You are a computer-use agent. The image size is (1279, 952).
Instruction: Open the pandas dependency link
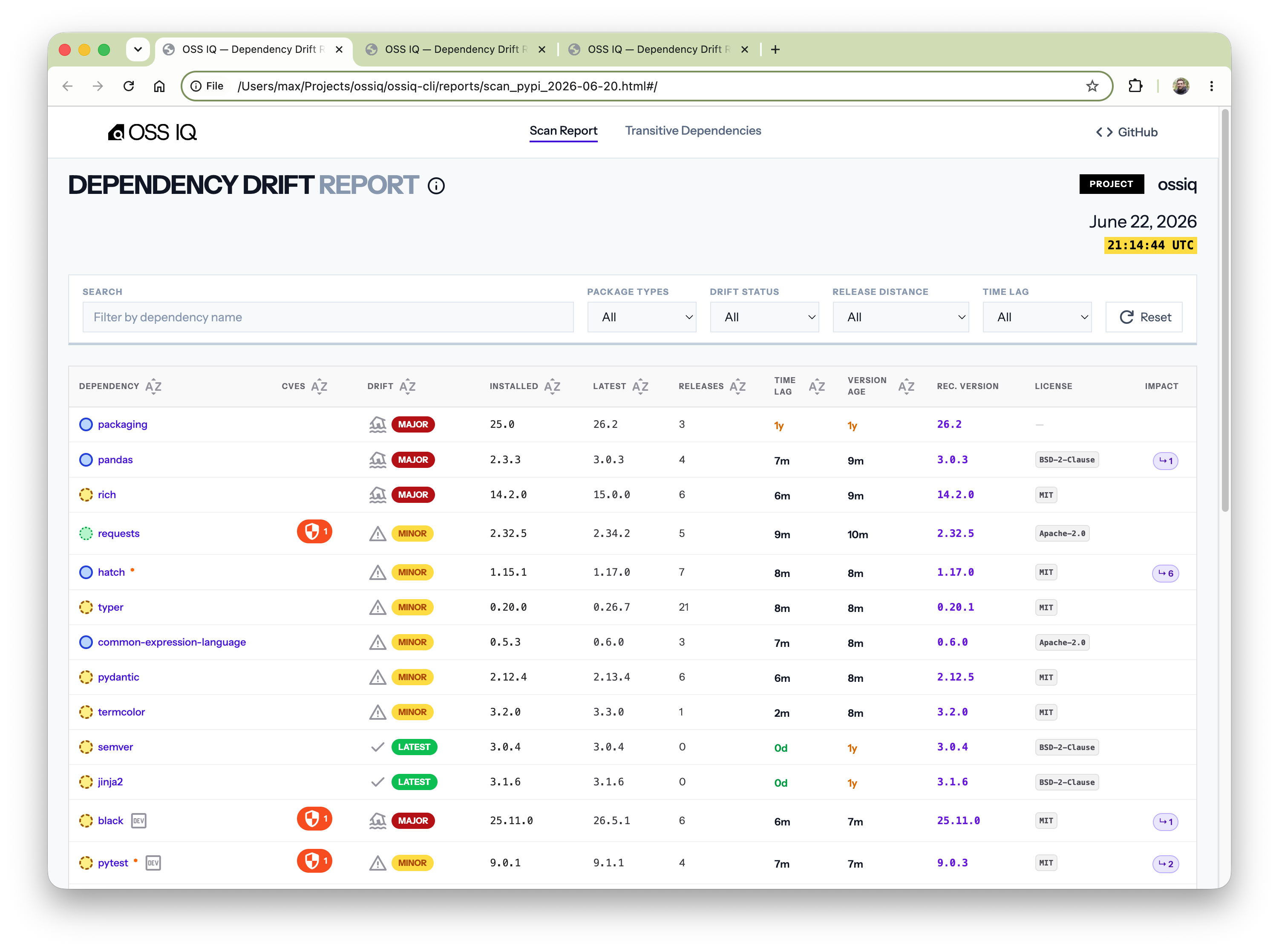click(x=115, y=459)
